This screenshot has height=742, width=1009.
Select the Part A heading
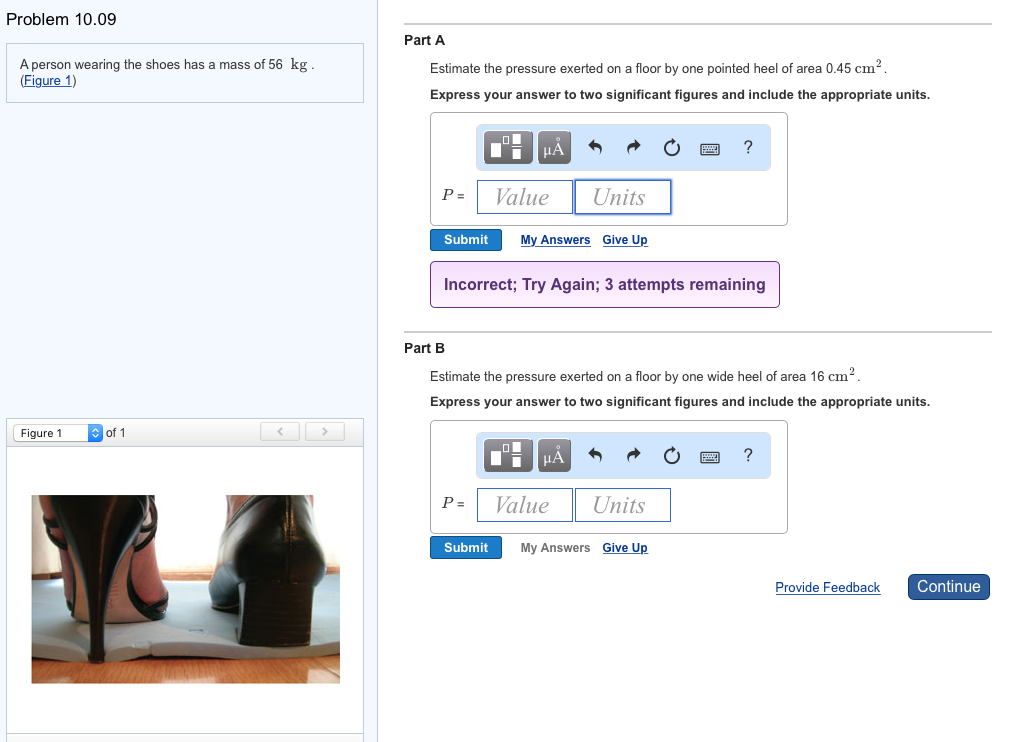[x=424, y=40]
